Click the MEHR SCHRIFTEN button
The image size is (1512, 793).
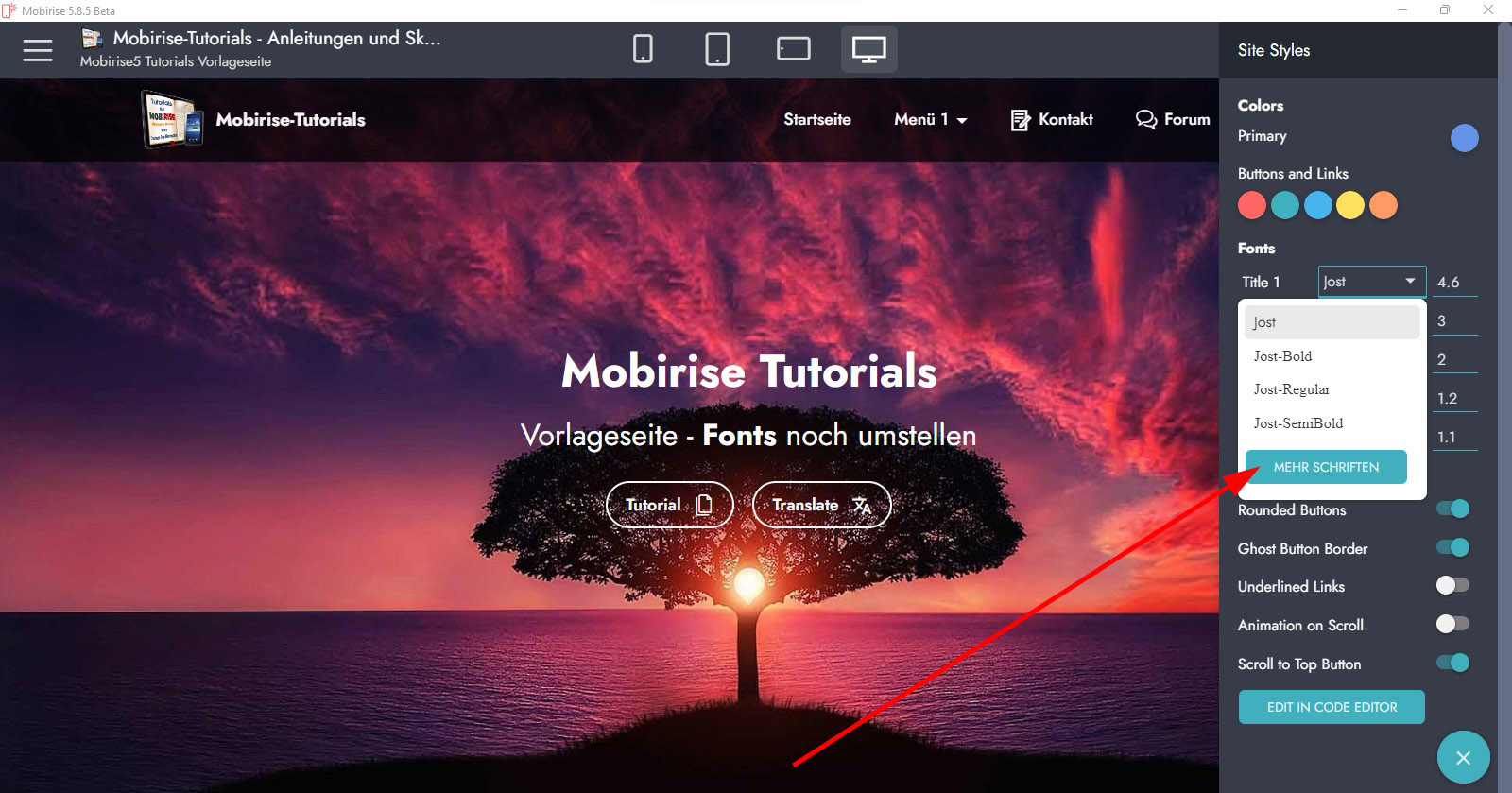click(1326, 467)
